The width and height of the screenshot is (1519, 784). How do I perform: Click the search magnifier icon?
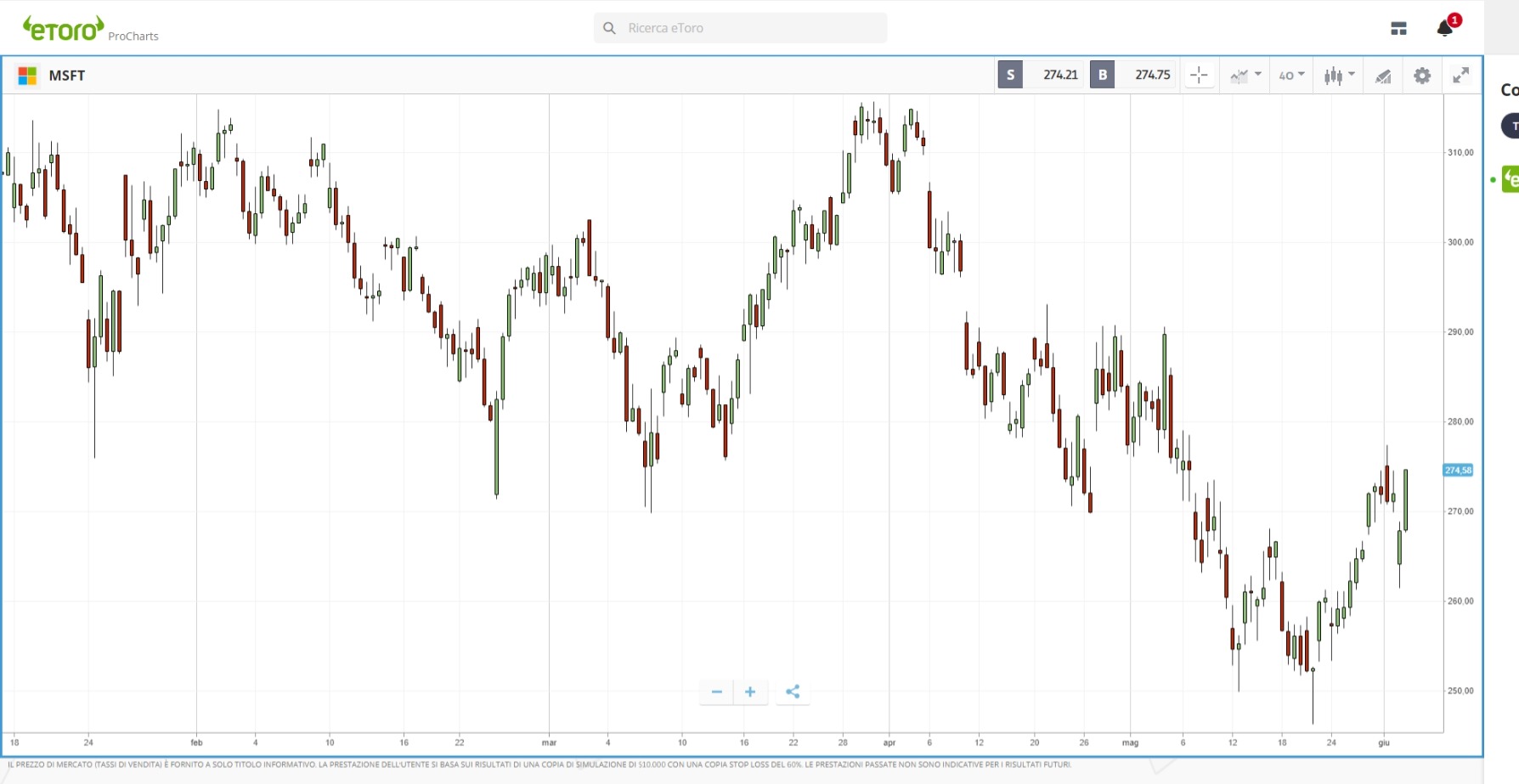coord(609,28)
